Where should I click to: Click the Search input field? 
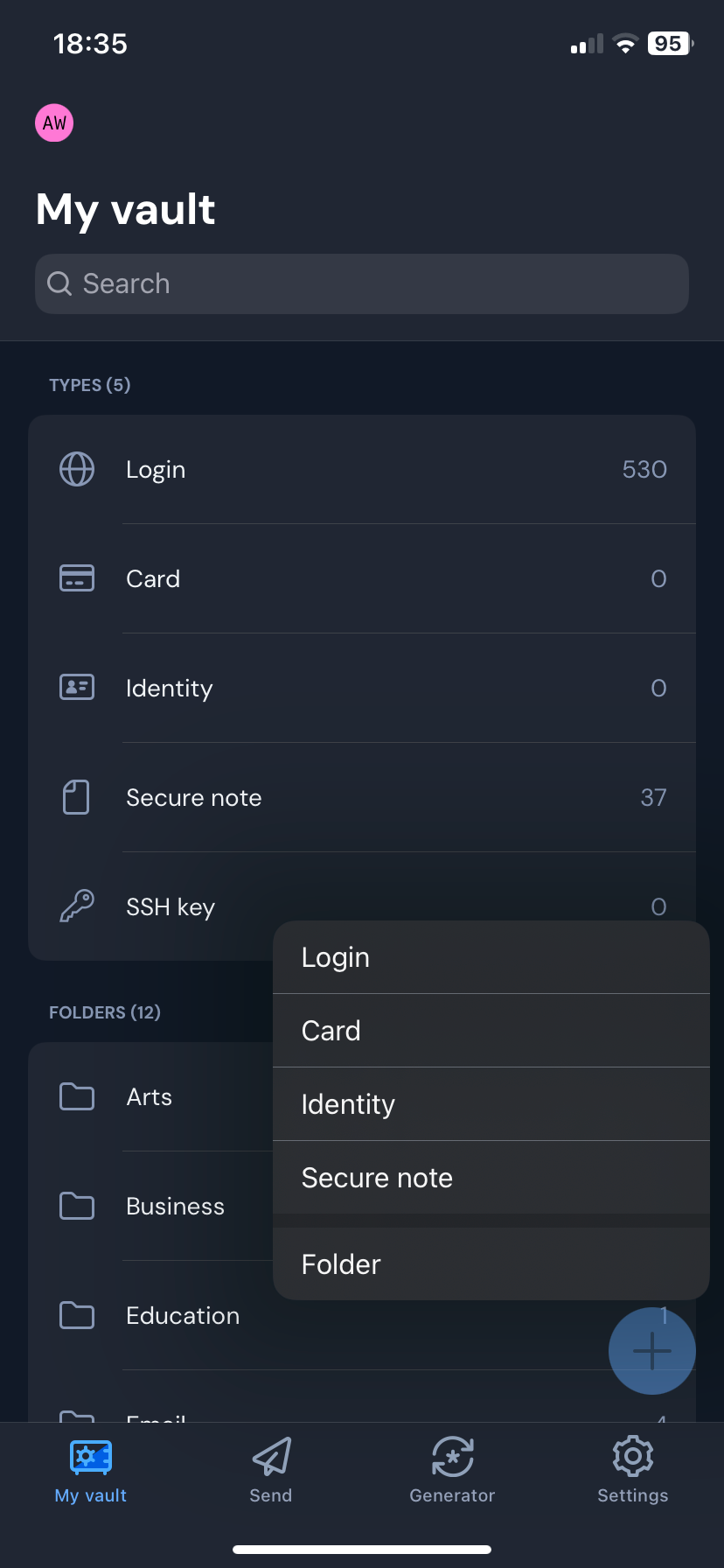361,283
